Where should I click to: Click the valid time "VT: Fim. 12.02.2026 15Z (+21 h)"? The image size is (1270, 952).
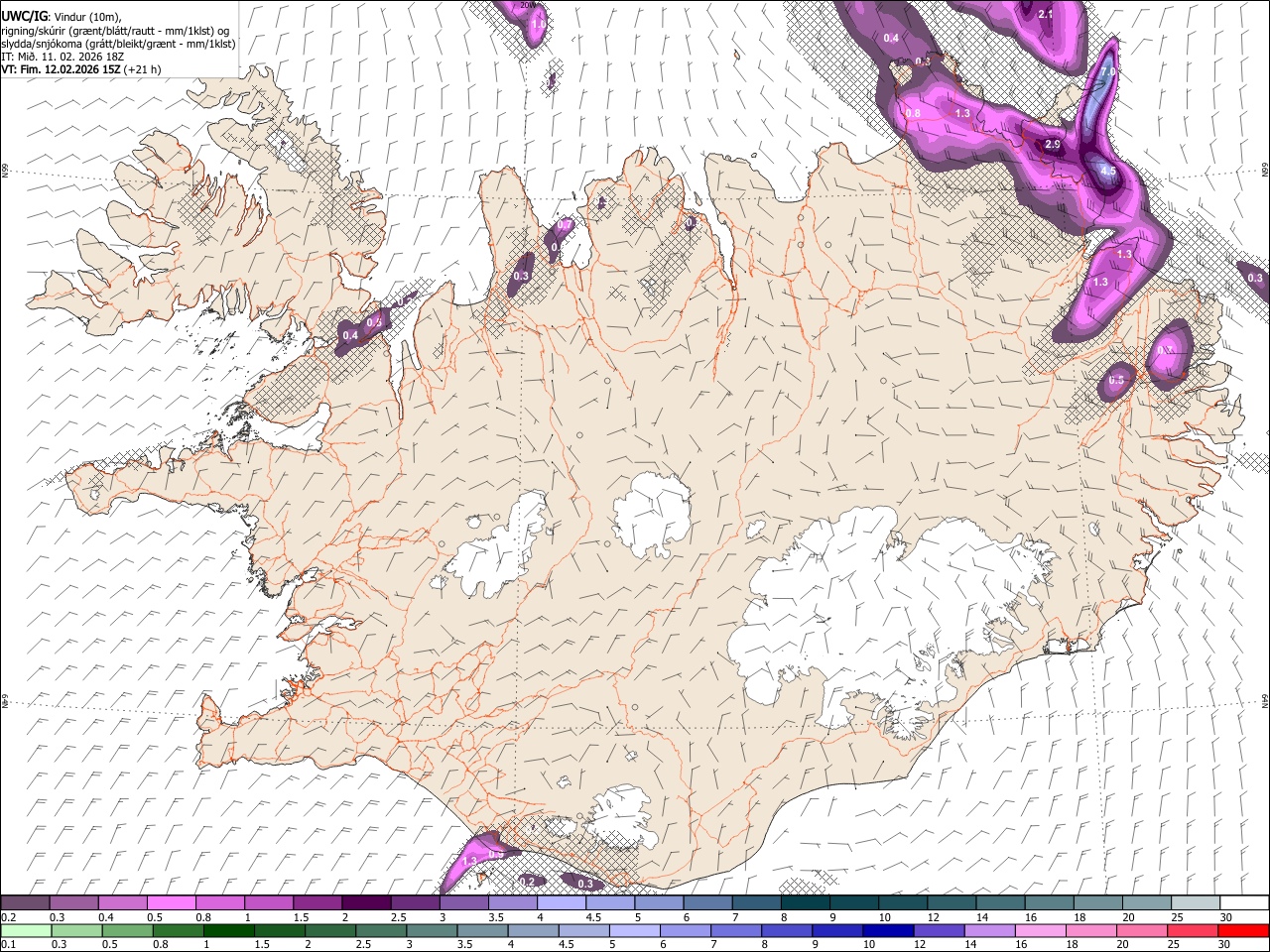(80, 69)
